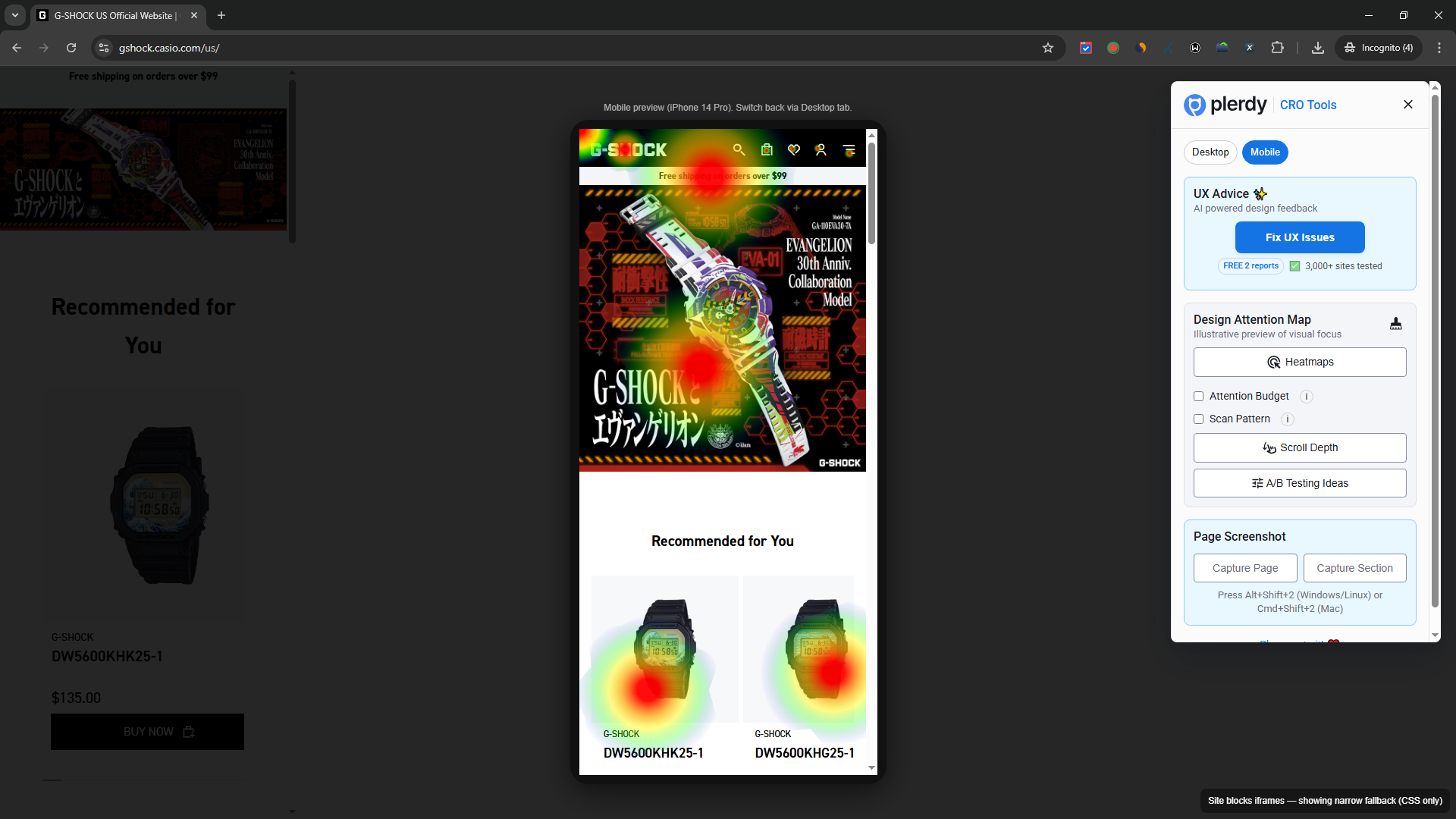The image size is (1456, 819).
Task: Click the wishlist heart icon in mobile header
Action: pyautogui.click(x=794, y=150)
